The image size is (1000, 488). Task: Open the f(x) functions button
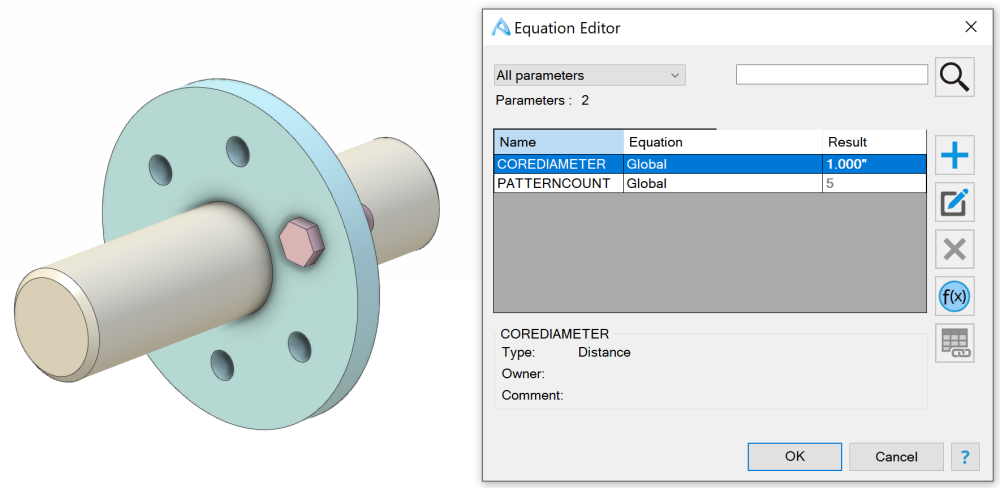pyautogui.click(x=954, y=296)
